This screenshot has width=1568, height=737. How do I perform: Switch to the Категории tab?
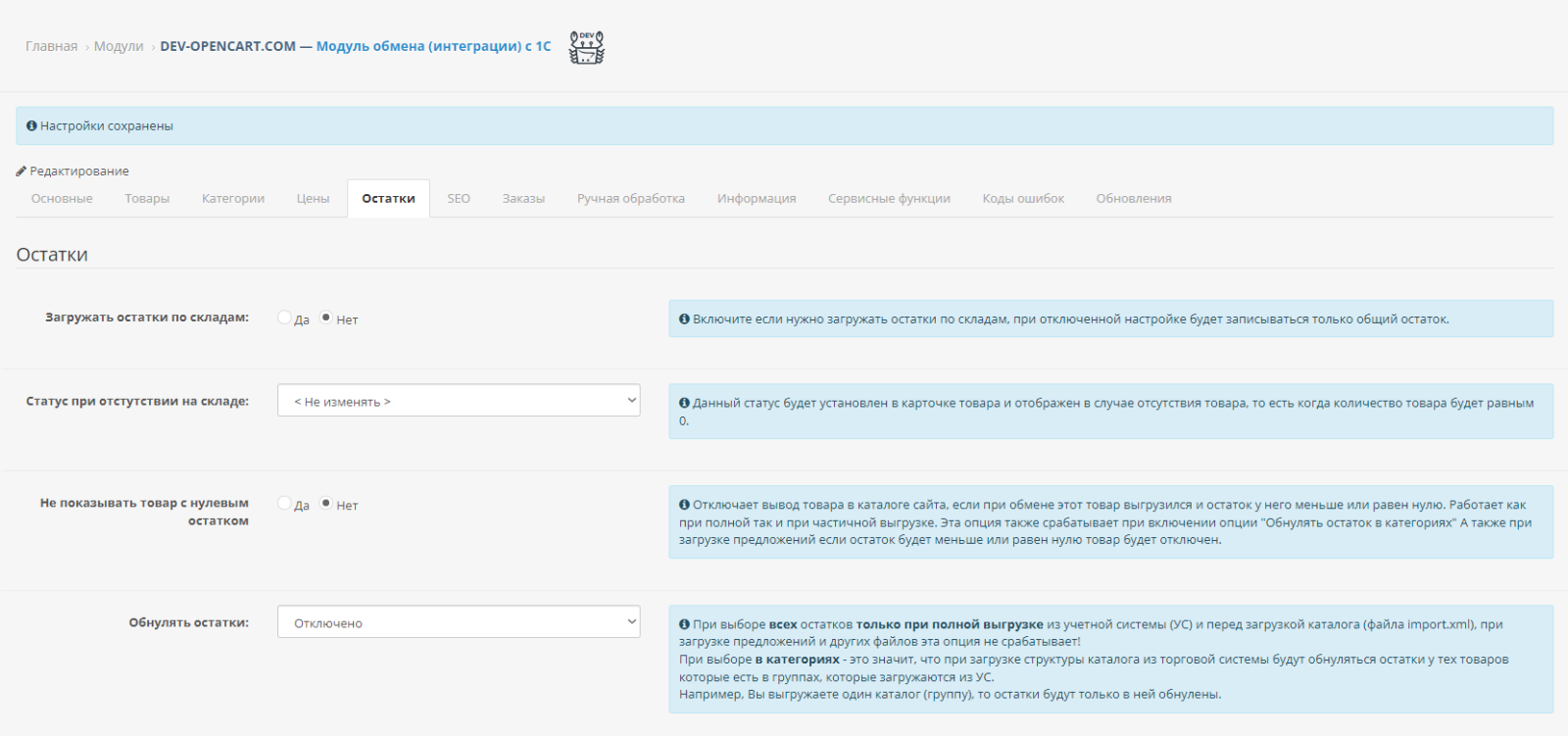233,199
